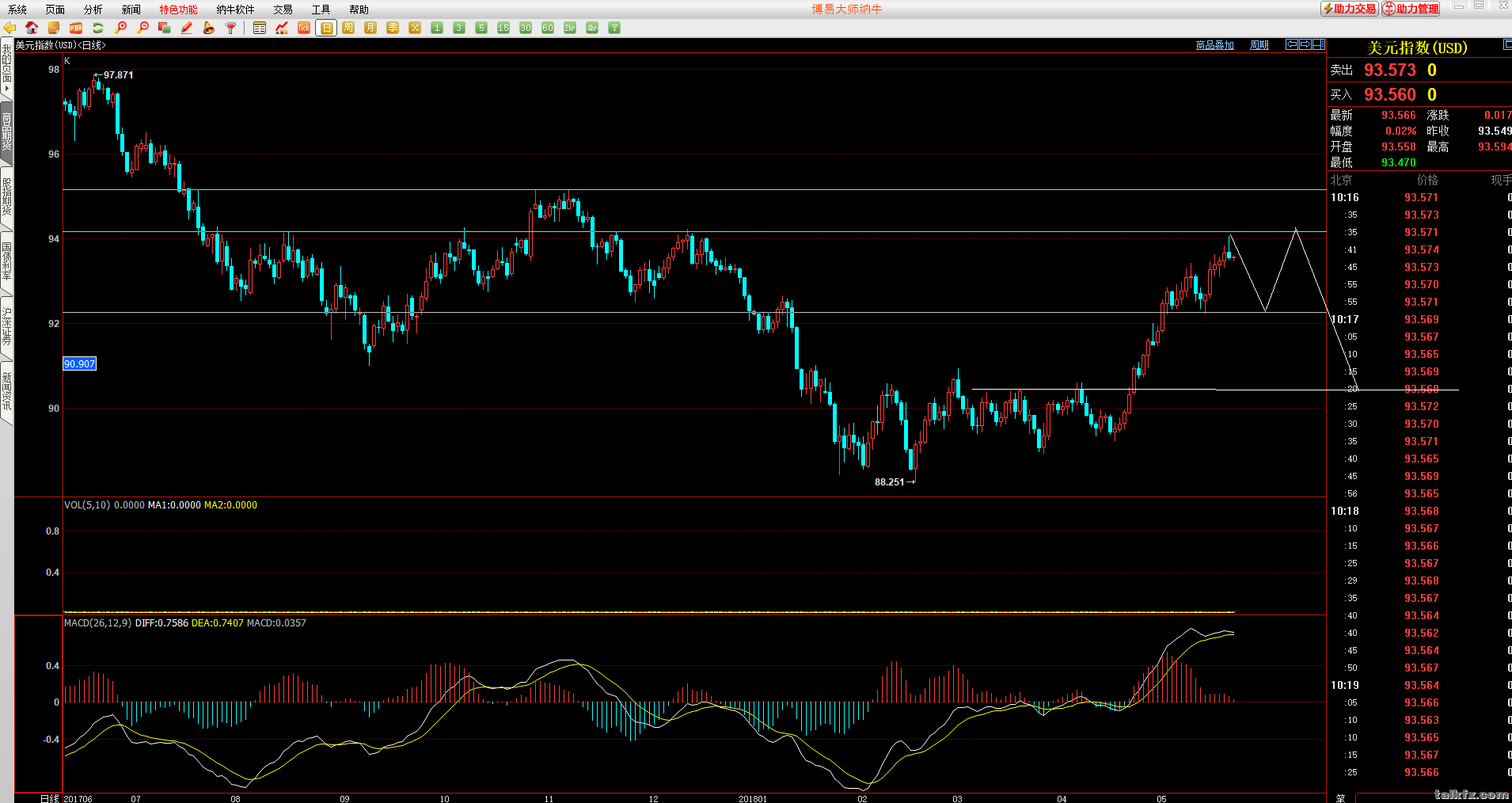Screen dimensions: 1512x803
Task: Select the custom X period button
Action: click(x=415, y=28)
